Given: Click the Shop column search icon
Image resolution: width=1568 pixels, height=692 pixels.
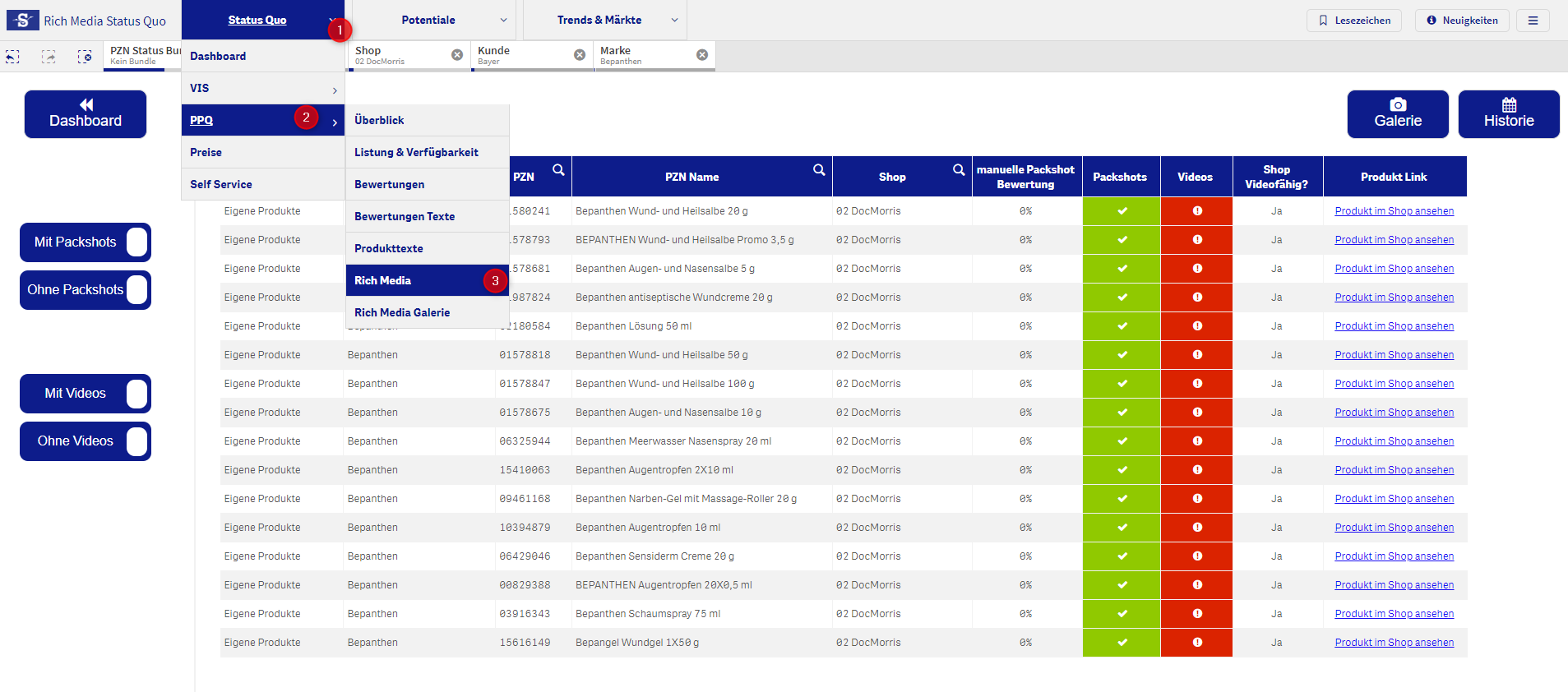Looking at the screenshot, I should (x=959, y=170).
